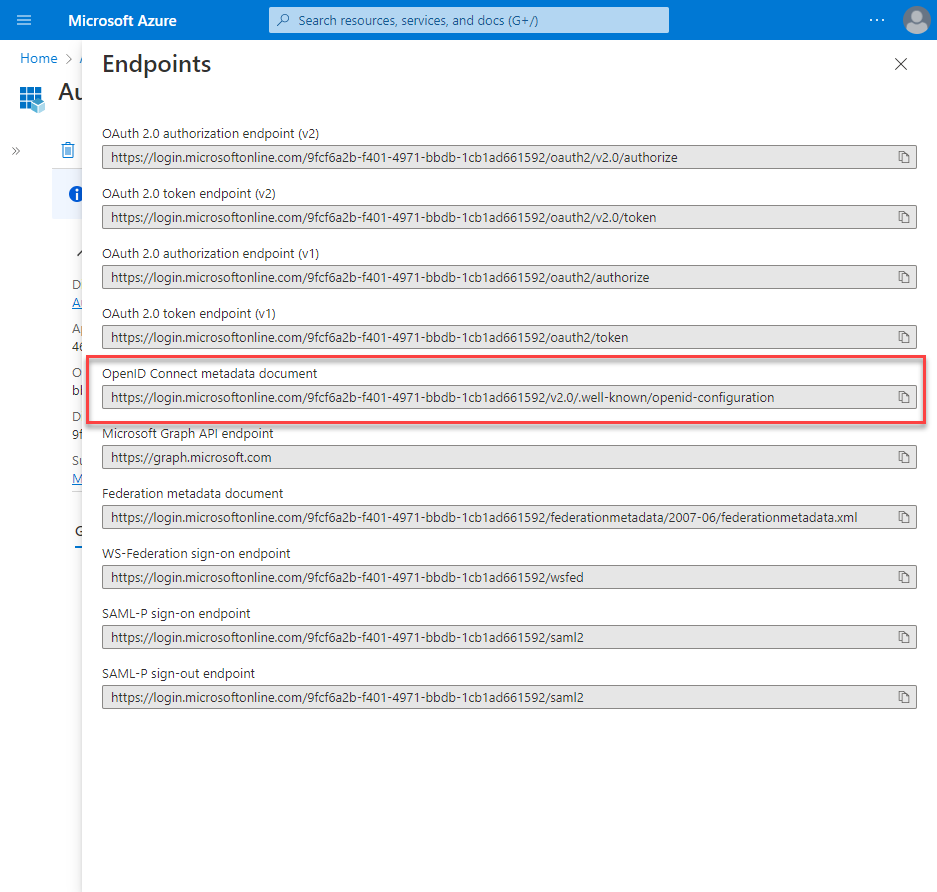Screen dimensions: 937x892
Task: Select the SAML-P sign-on saml2 URL field
Action: [x=509, y=637]
